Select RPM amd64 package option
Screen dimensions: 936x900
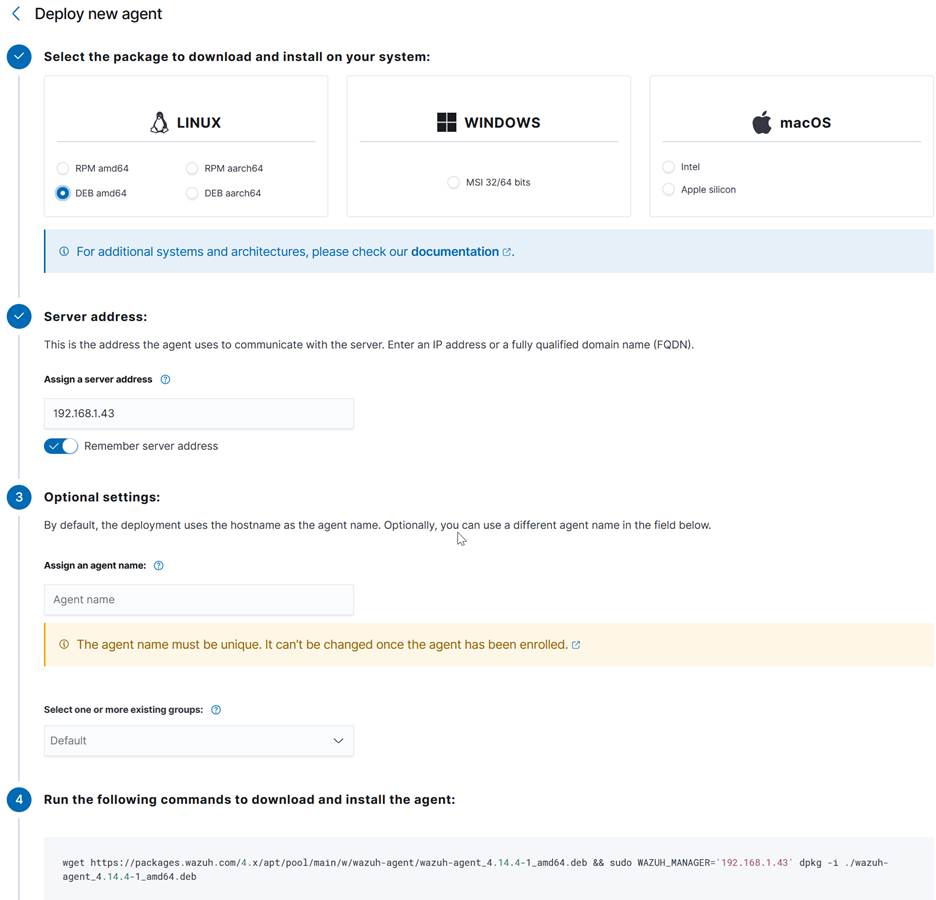pyautogui.click(x=63, y=169)
